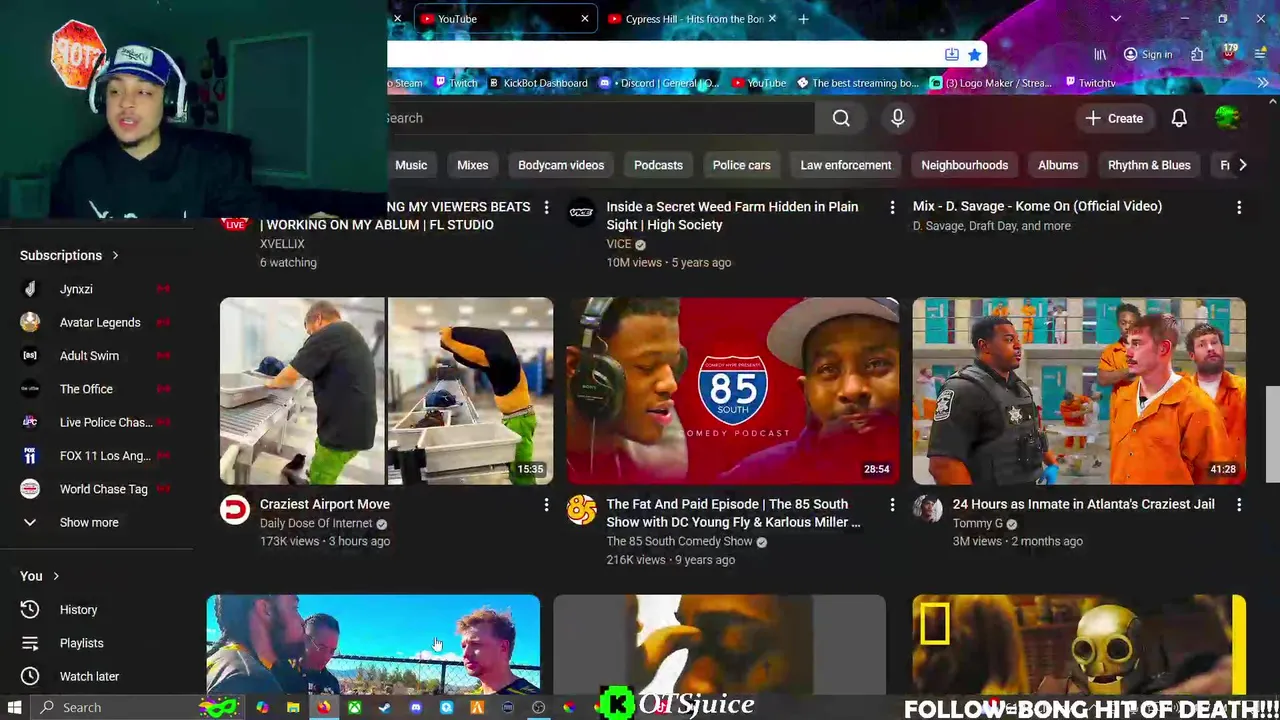Click Windows Start button
Image resolution: width=1280 pixels, height=720 pixels.
[x=15, y=708]
